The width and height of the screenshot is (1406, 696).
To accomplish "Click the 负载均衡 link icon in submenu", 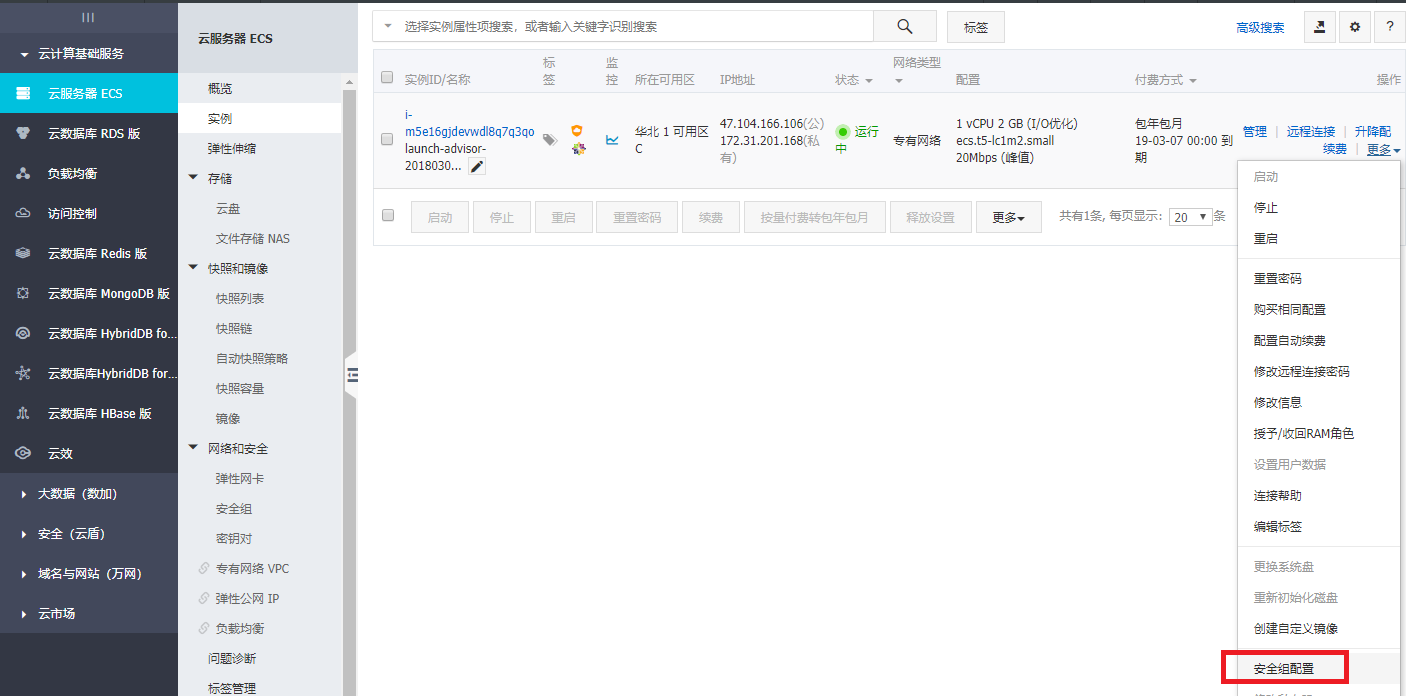I will point(204,628).
